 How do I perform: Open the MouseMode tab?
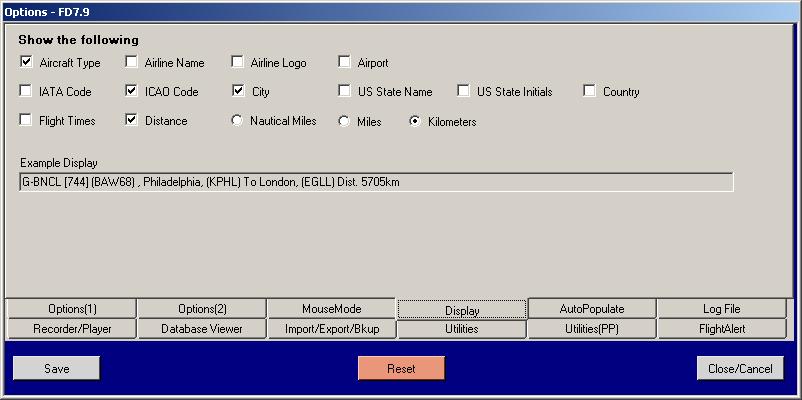pyautogui.click(x=331, y=309)
